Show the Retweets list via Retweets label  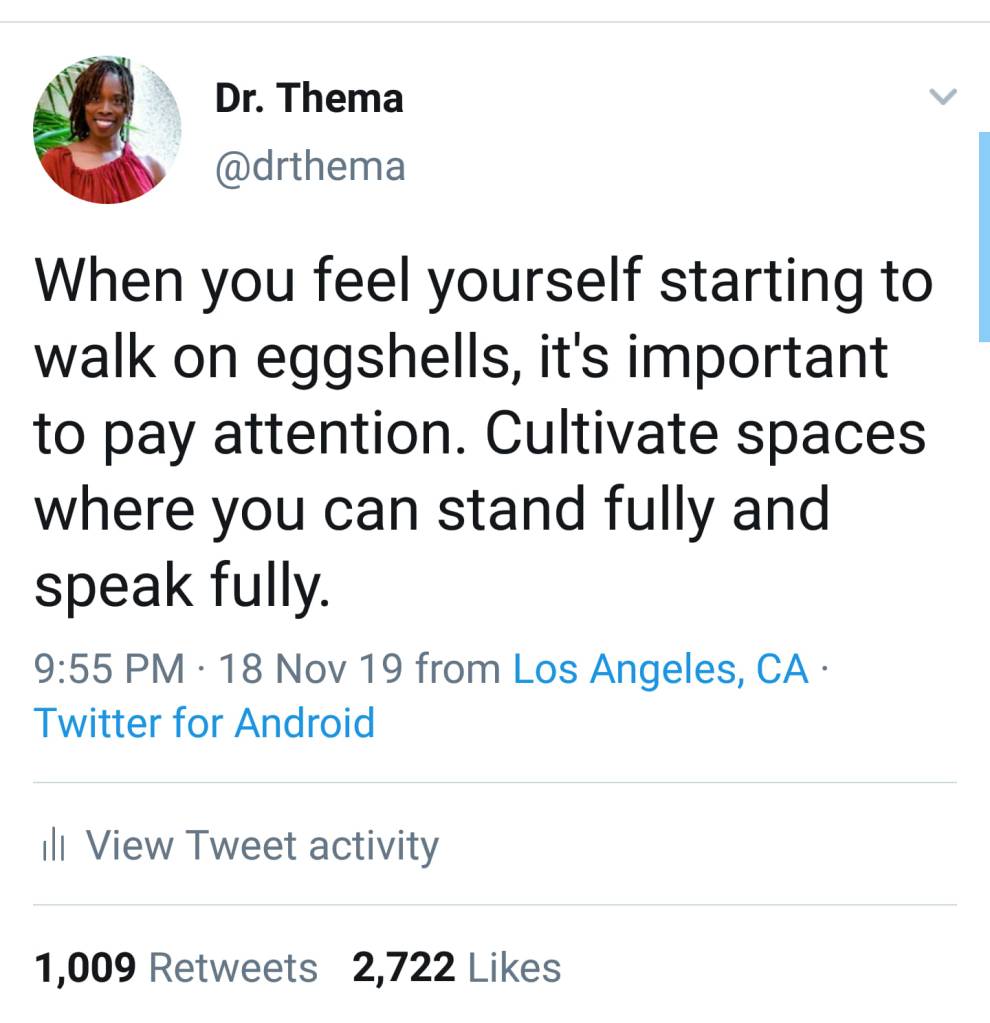point(233,967)
